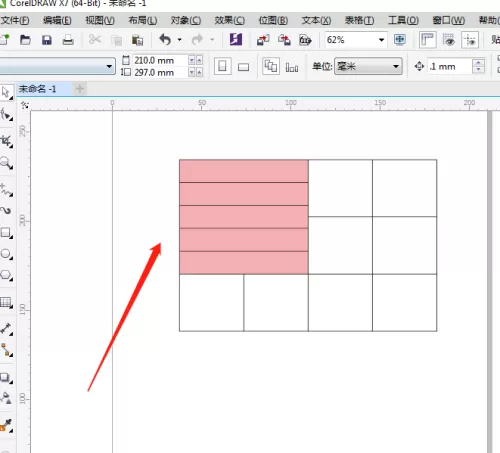This screenshot has height=453, width=500.
Task: Click the Open folder icon
Action: [25, 40]
